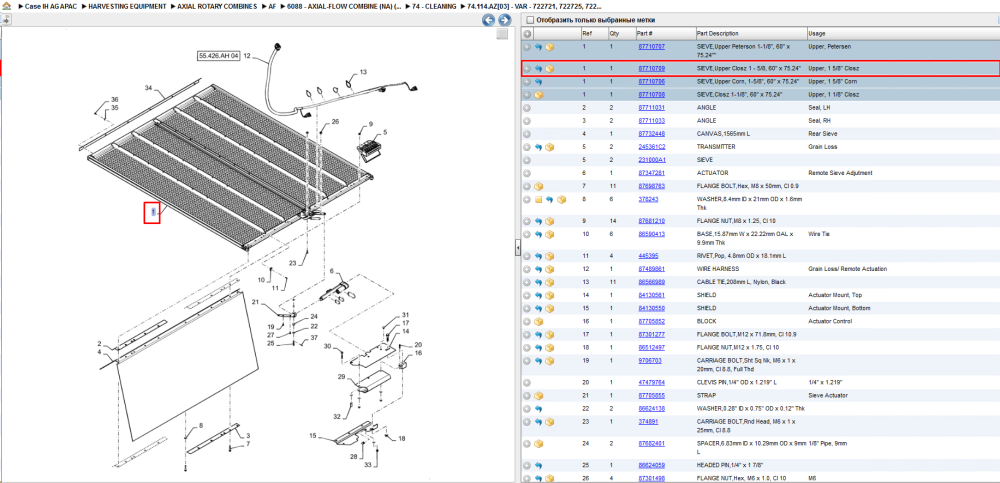The height and width of the screenshot is (483, 1000).
Task: Click the box icon for FLANGE NUT 87681210
Action: click(x=549, y=221)
